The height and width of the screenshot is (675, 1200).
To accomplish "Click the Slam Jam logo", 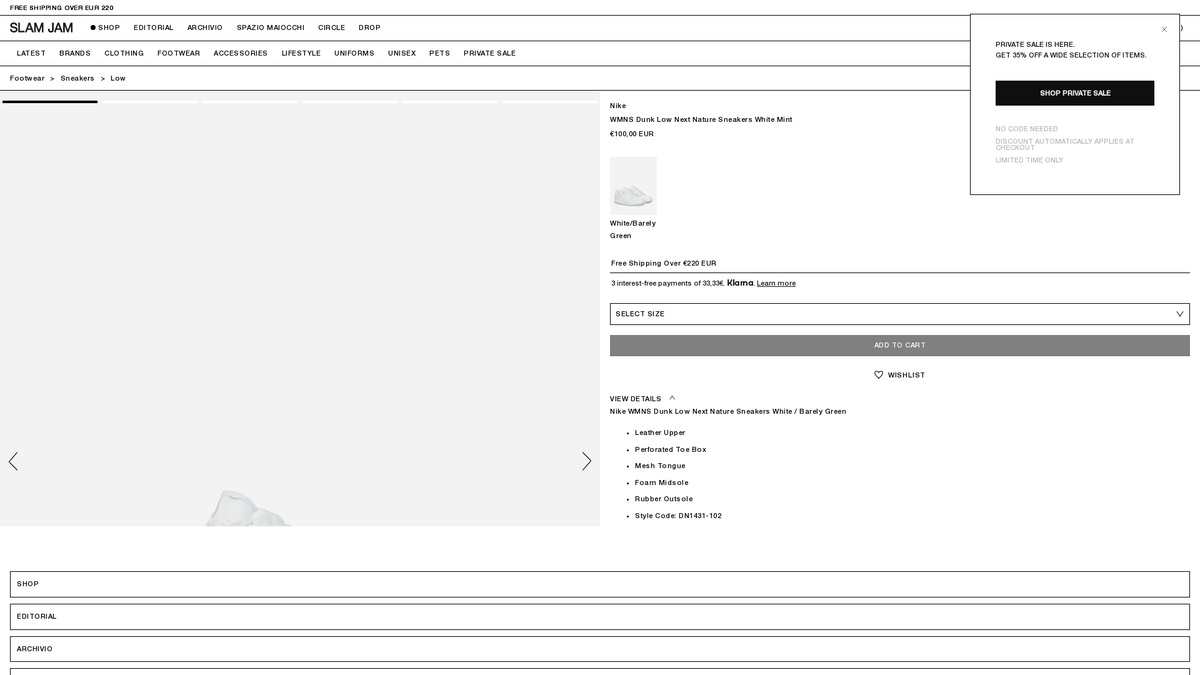I will tap(41, 28).
